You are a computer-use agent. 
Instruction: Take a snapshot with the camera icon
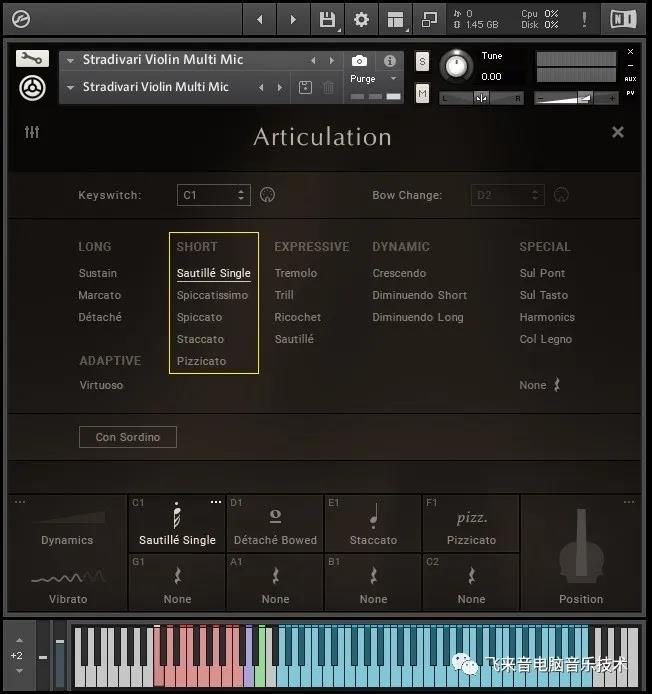pyautogui.click(x=359, y=61)
